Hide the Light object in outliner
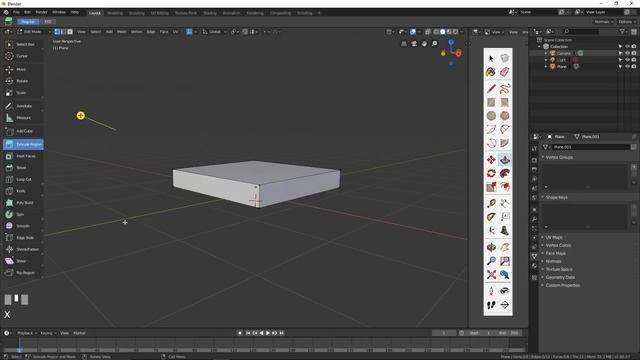Image resolution: width=640 pixels, height=360 pixels. pos(627,60)
